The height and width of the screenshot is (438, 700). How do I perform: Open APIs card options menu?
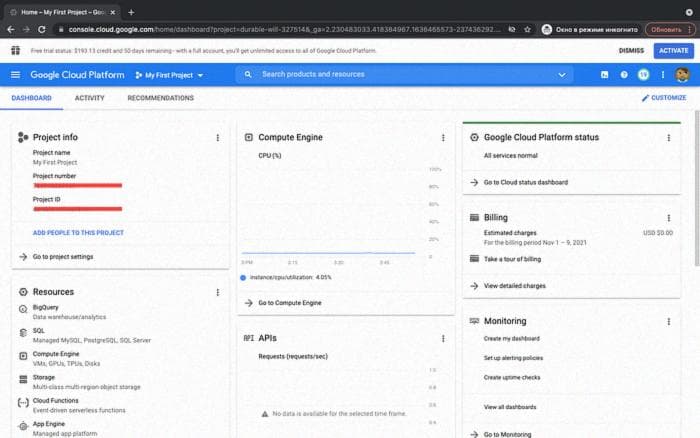pos(443,339)
